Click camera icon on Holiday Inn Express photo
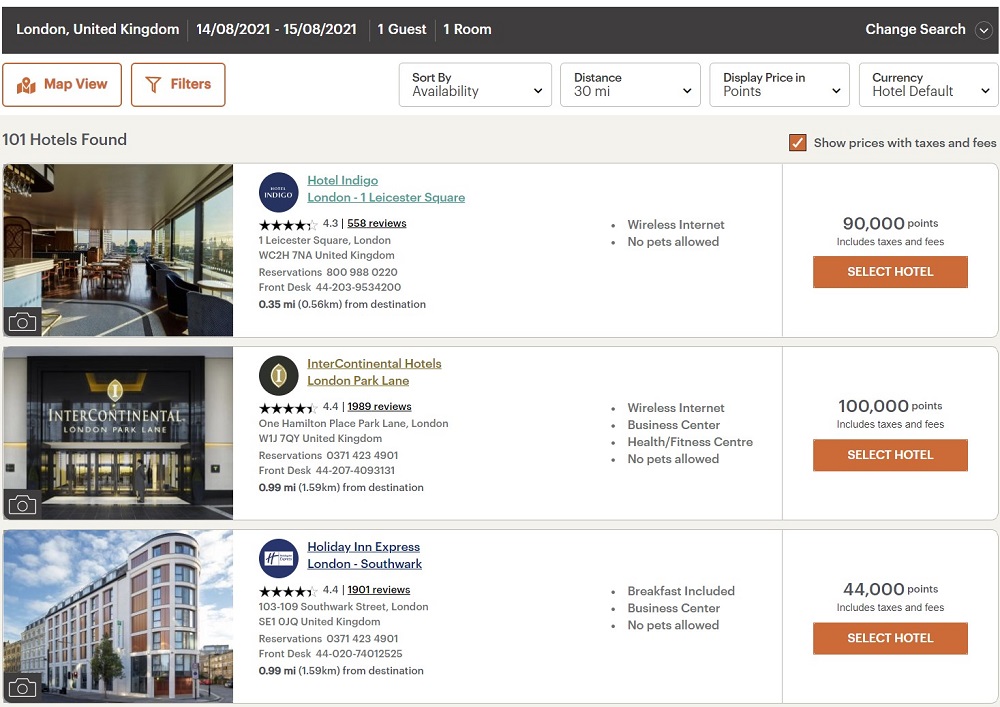Screen dimensions: 1000x707 [x=22, y=688]
